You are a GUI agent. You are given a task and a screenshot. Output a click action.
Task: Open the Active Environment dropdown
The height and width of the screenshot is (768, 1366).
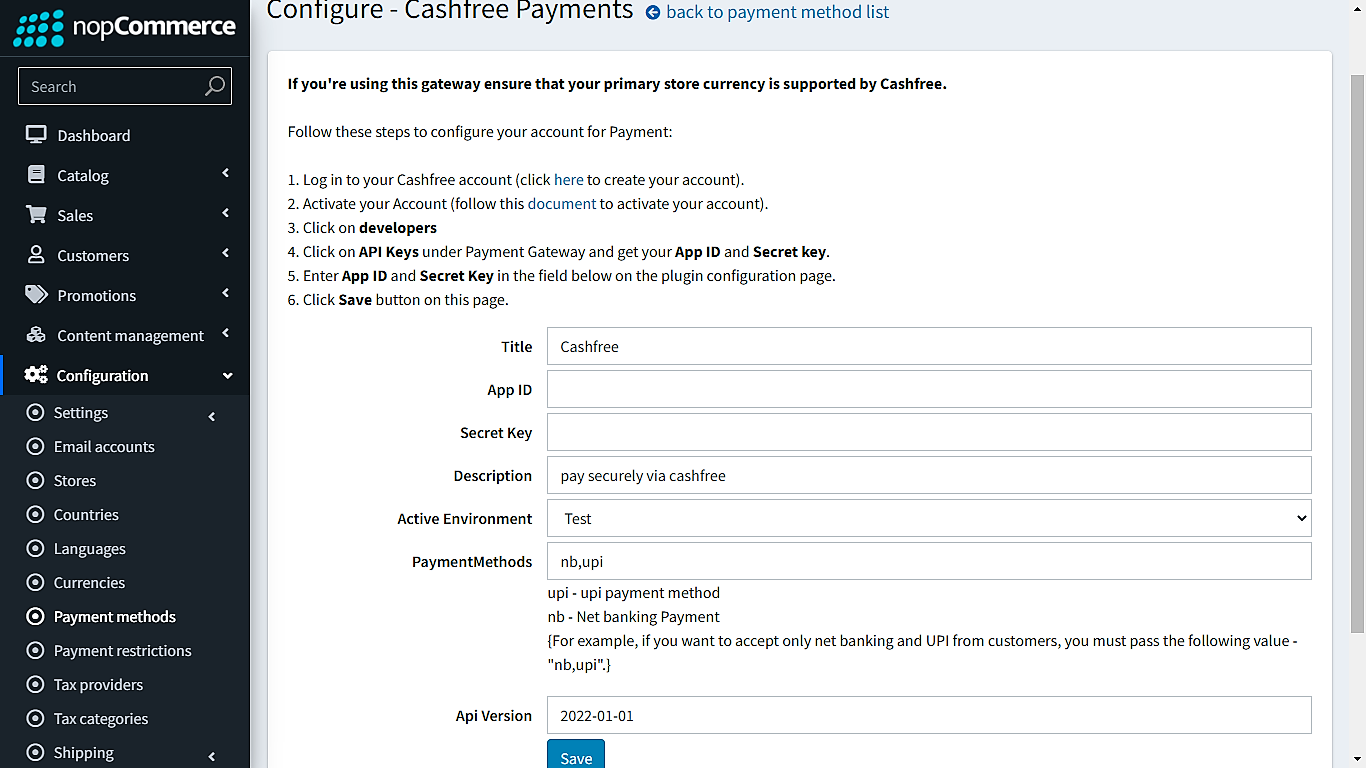(929, 518)
